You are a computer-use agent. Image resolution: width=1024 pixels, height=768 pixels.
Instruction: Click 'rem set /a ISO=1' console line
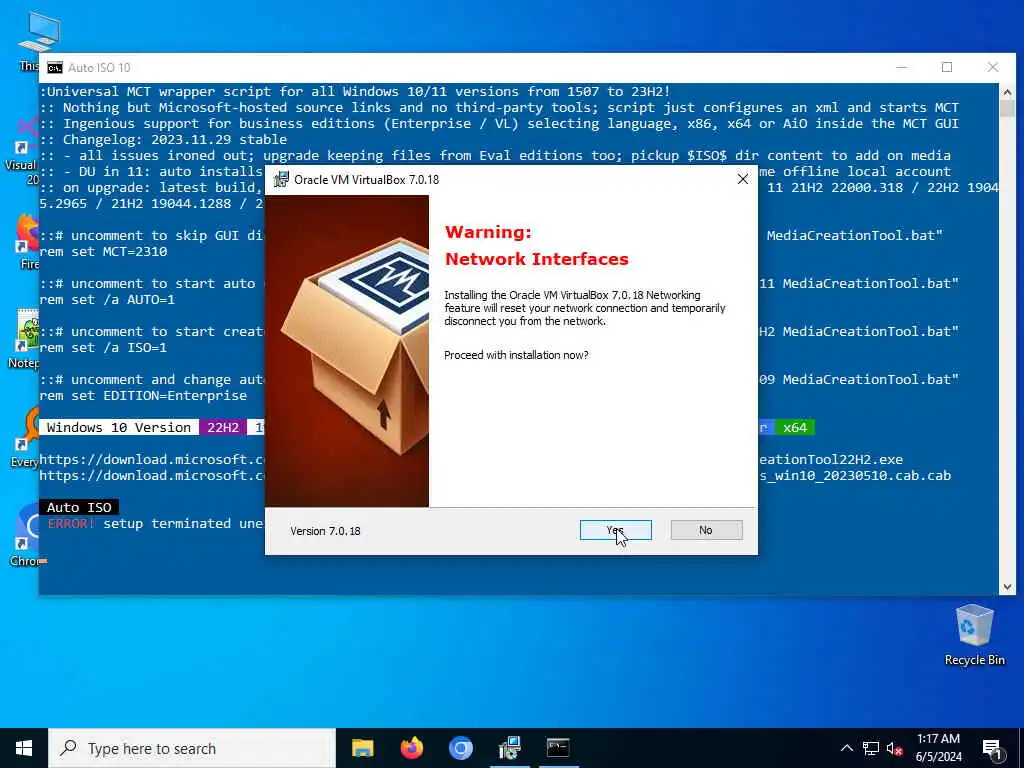(x=103, y=347)
